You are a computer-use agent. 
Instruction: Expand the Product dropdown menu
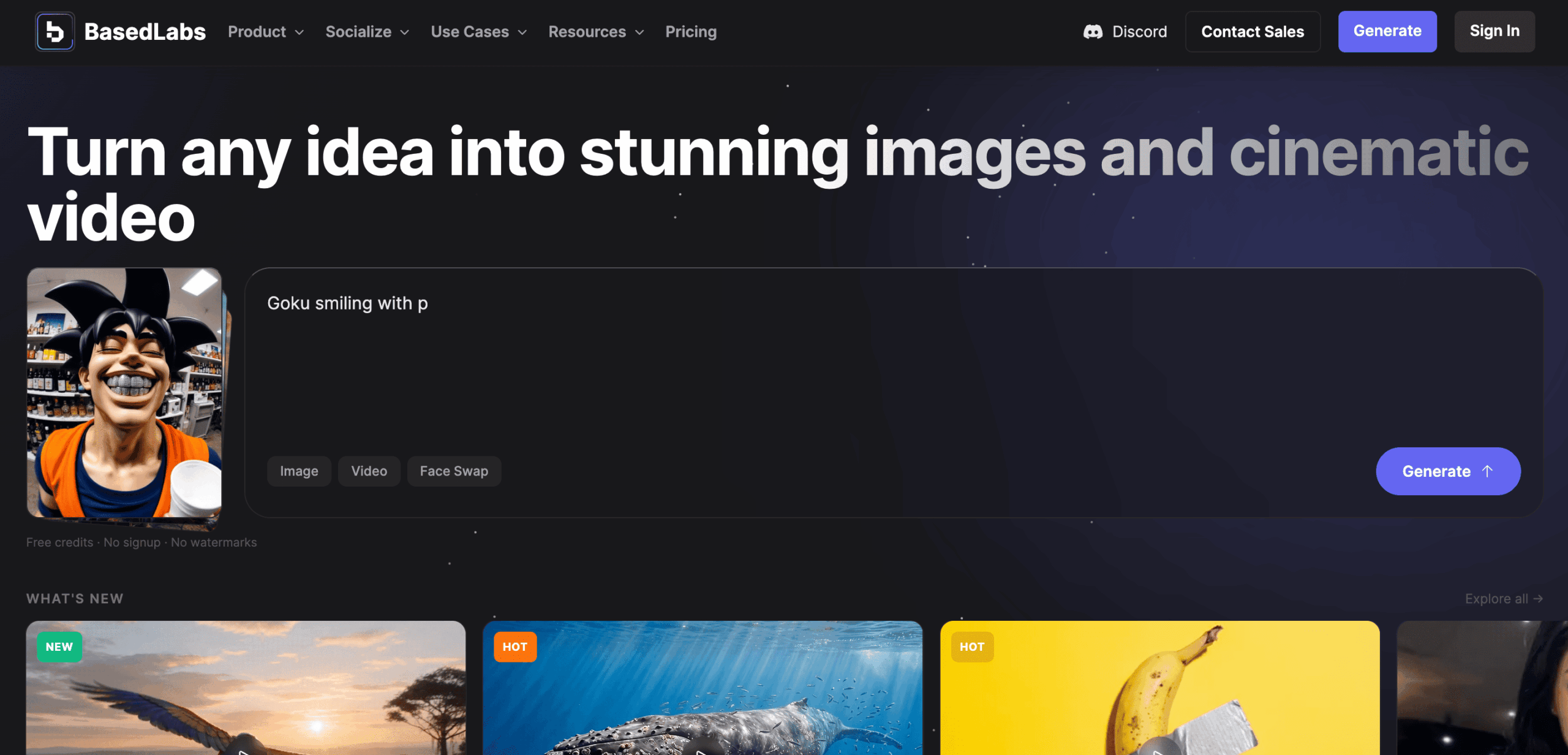[266, 32]
